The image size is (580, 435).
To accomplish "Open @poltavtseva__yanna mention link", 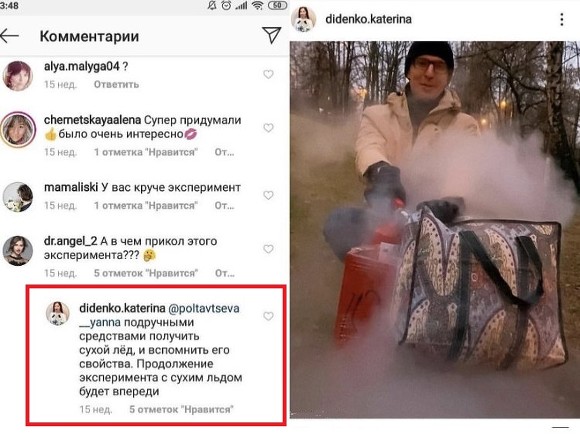I will point(159,315).
